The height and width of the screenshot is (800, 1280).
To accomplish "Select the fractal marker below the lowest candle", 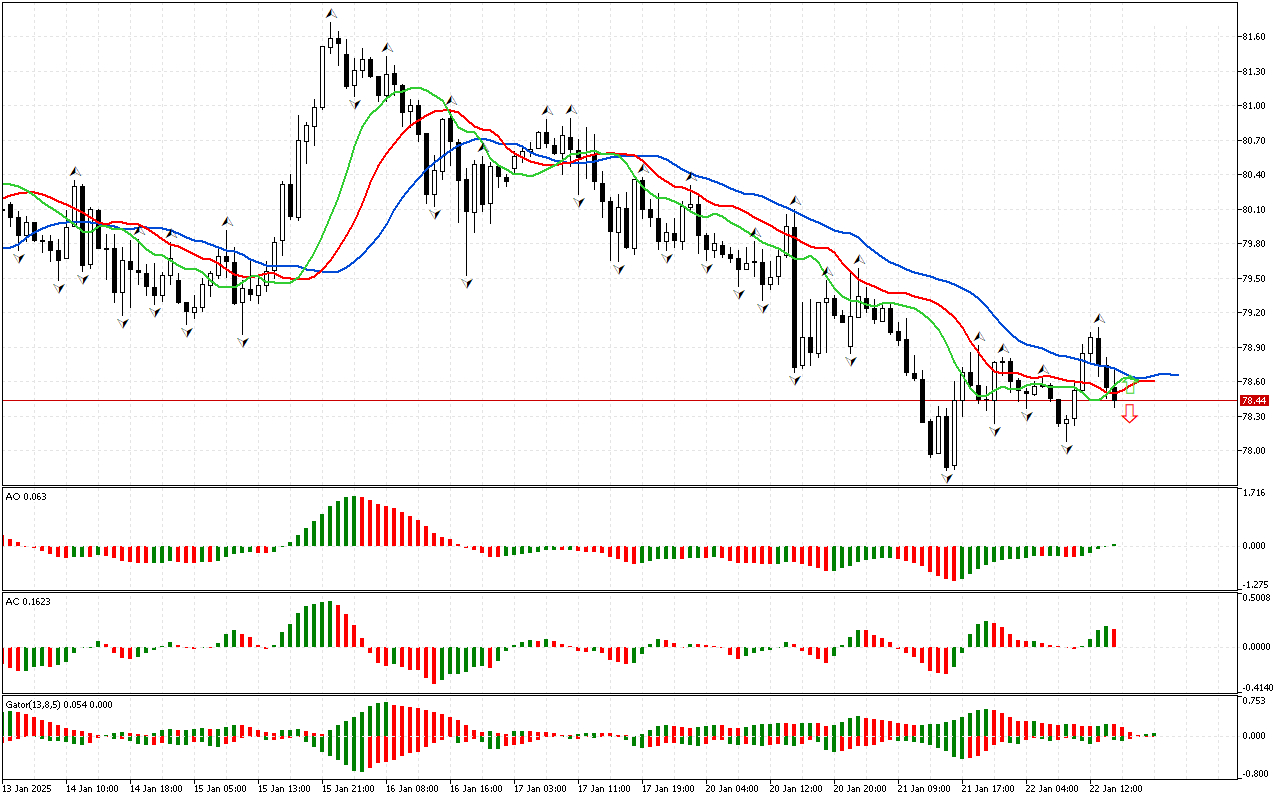I will (946, 479).
